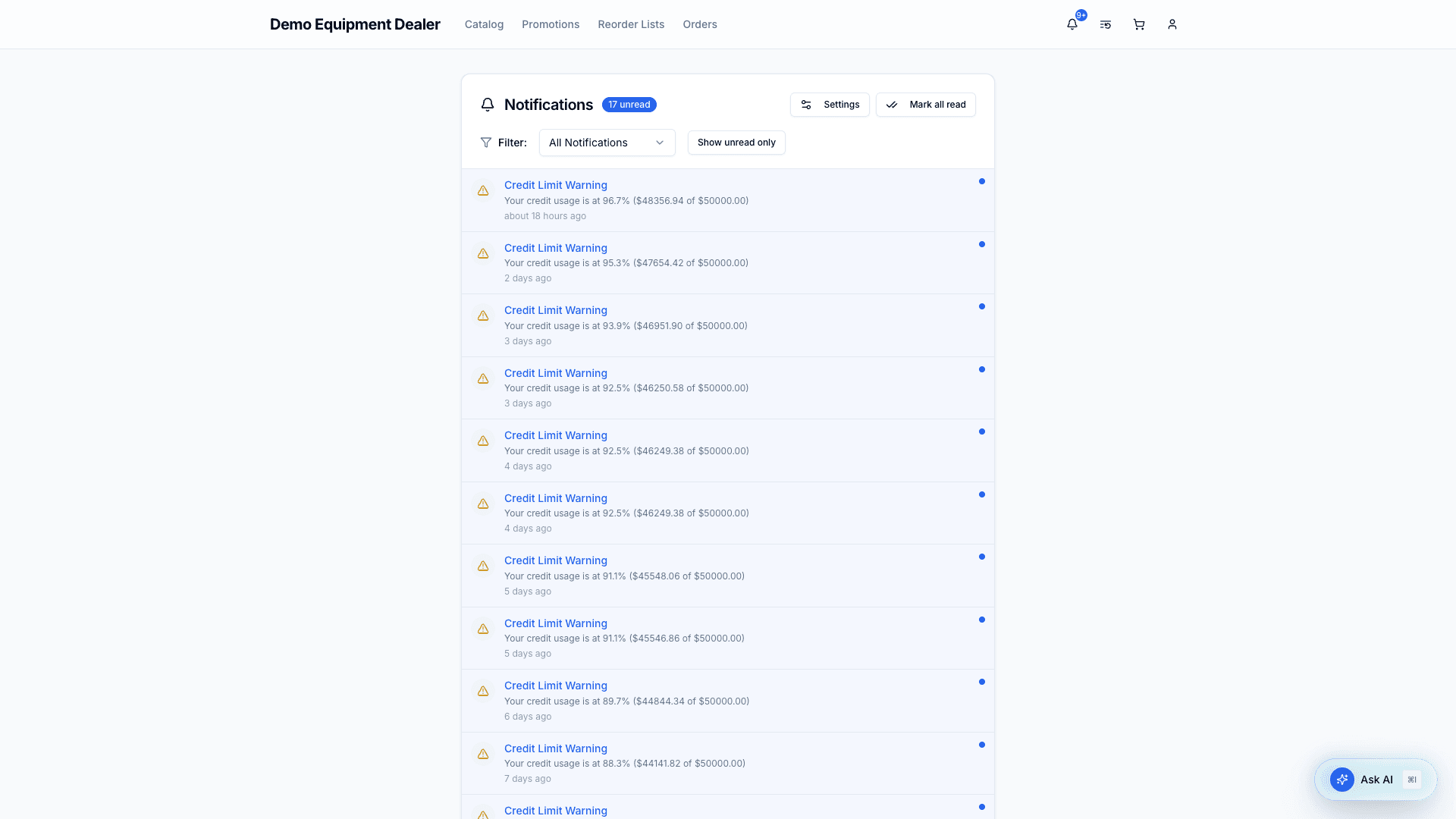The image size is (1456, 819).
Task: Open Credit Limit Warning at $46951.90
Action: pos(727,325)
